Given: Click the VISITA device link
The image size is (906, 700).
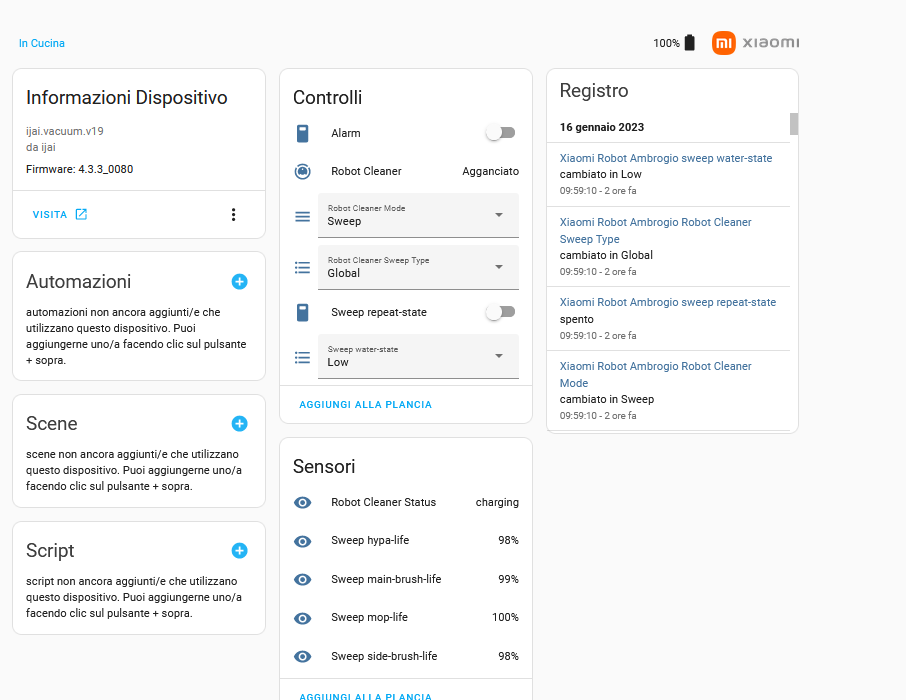Looking at the screenshot, I should pos(60,215).
